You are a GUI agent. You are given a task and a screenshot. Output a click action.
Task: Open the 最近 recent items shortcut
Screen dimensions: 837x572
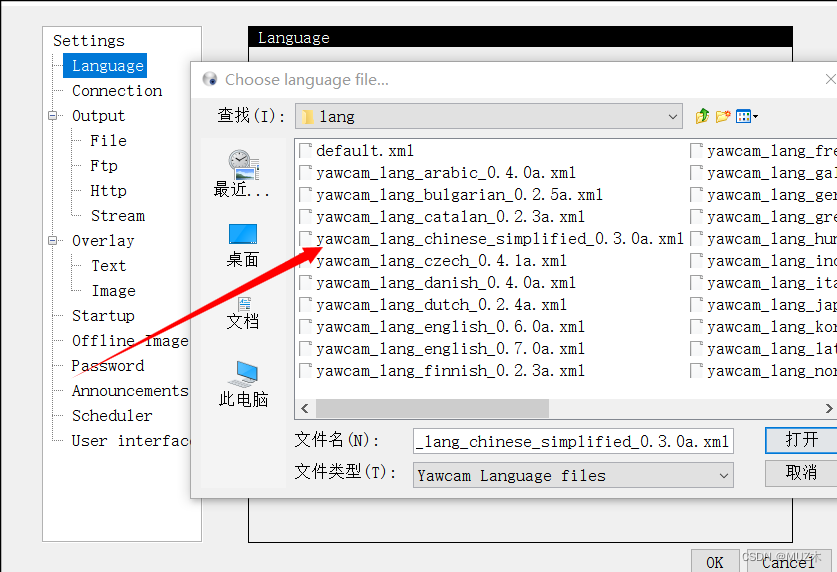[243, 174]
